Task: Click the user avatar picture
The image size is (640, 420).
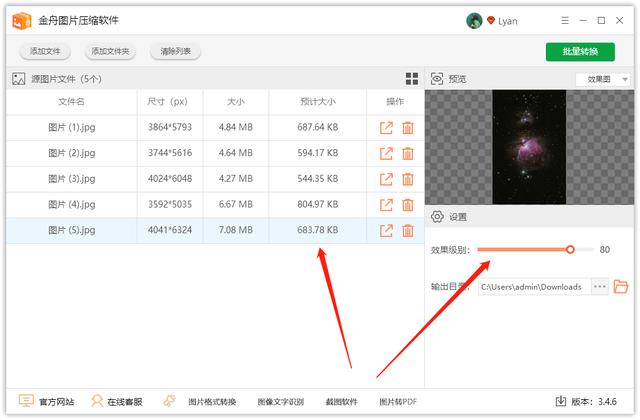Action: click(x=474, y=20)
